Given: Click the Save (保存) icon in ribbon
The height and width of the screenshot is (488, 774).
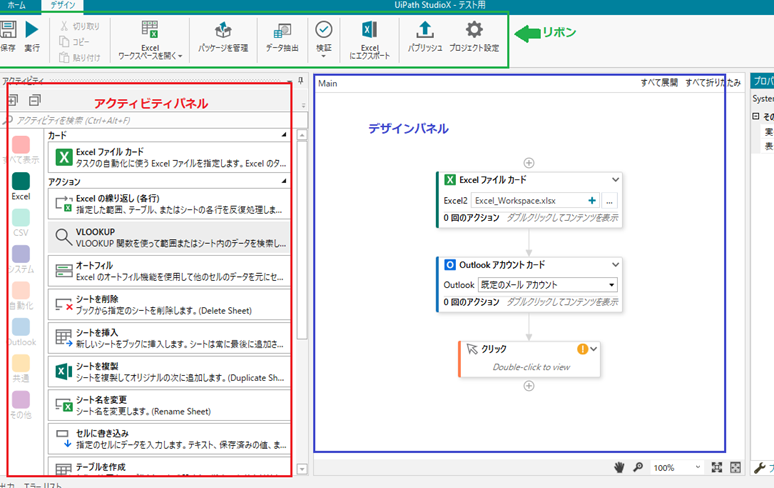Looking at the screenshot, I should (x=7, y=30).
